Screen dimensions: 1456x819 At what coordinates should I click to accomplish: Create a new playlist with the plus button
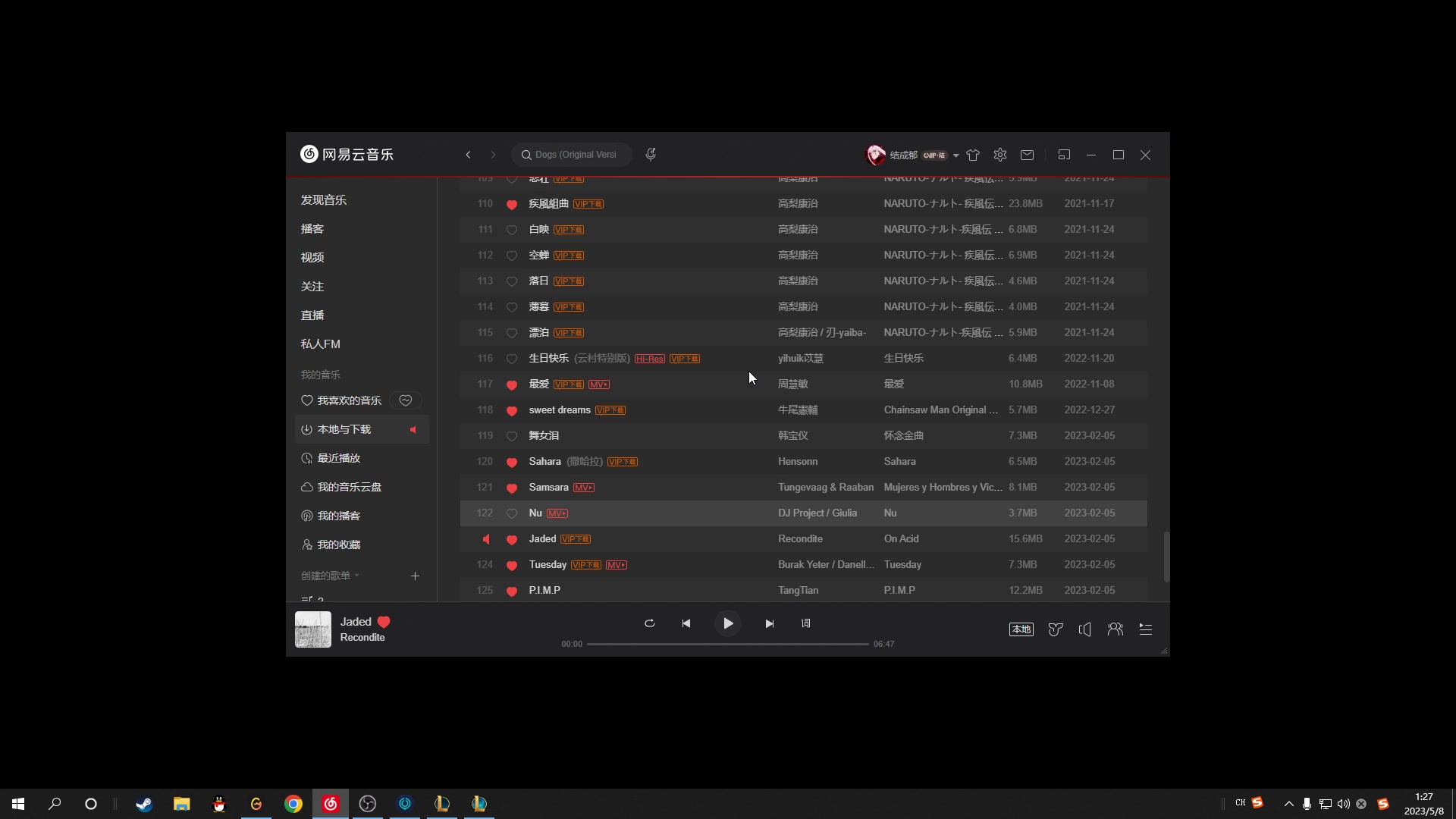pyautogui.click(x=415, y=576)
